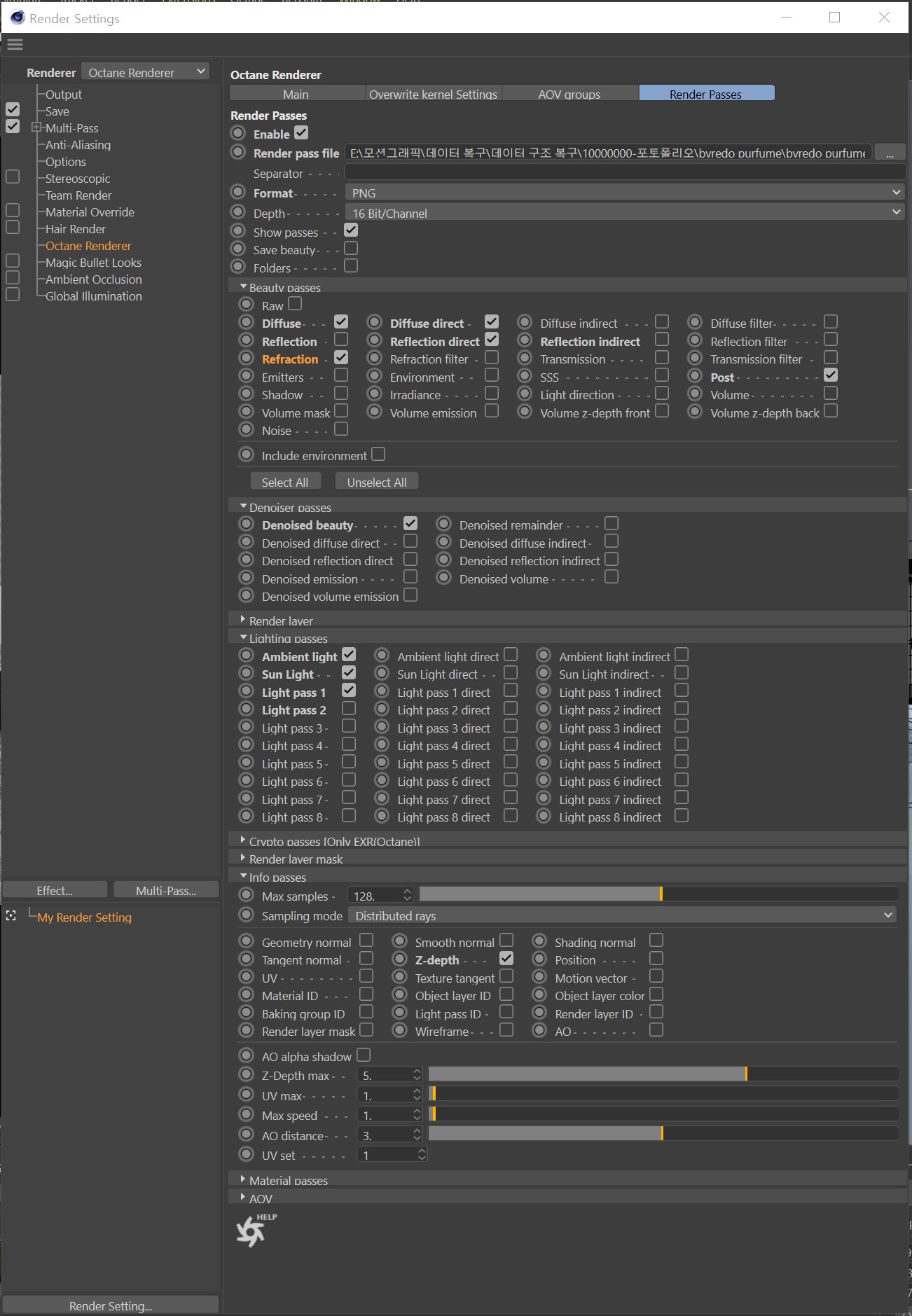
Task: Click the animation dot beside Depth
Action: point(238,212)
